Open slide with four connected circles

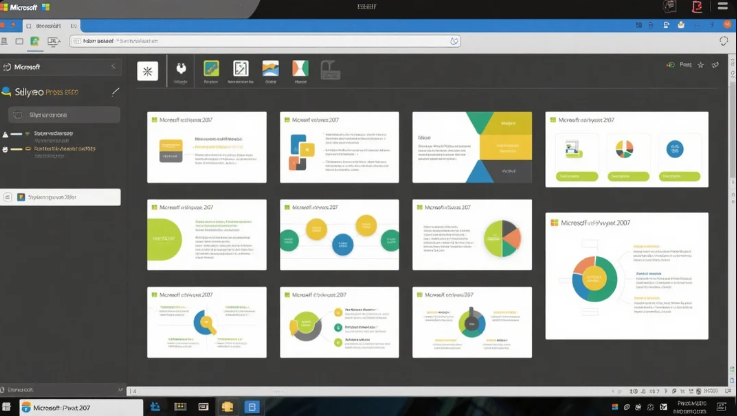pyautogui.click(x=339, y=235)
